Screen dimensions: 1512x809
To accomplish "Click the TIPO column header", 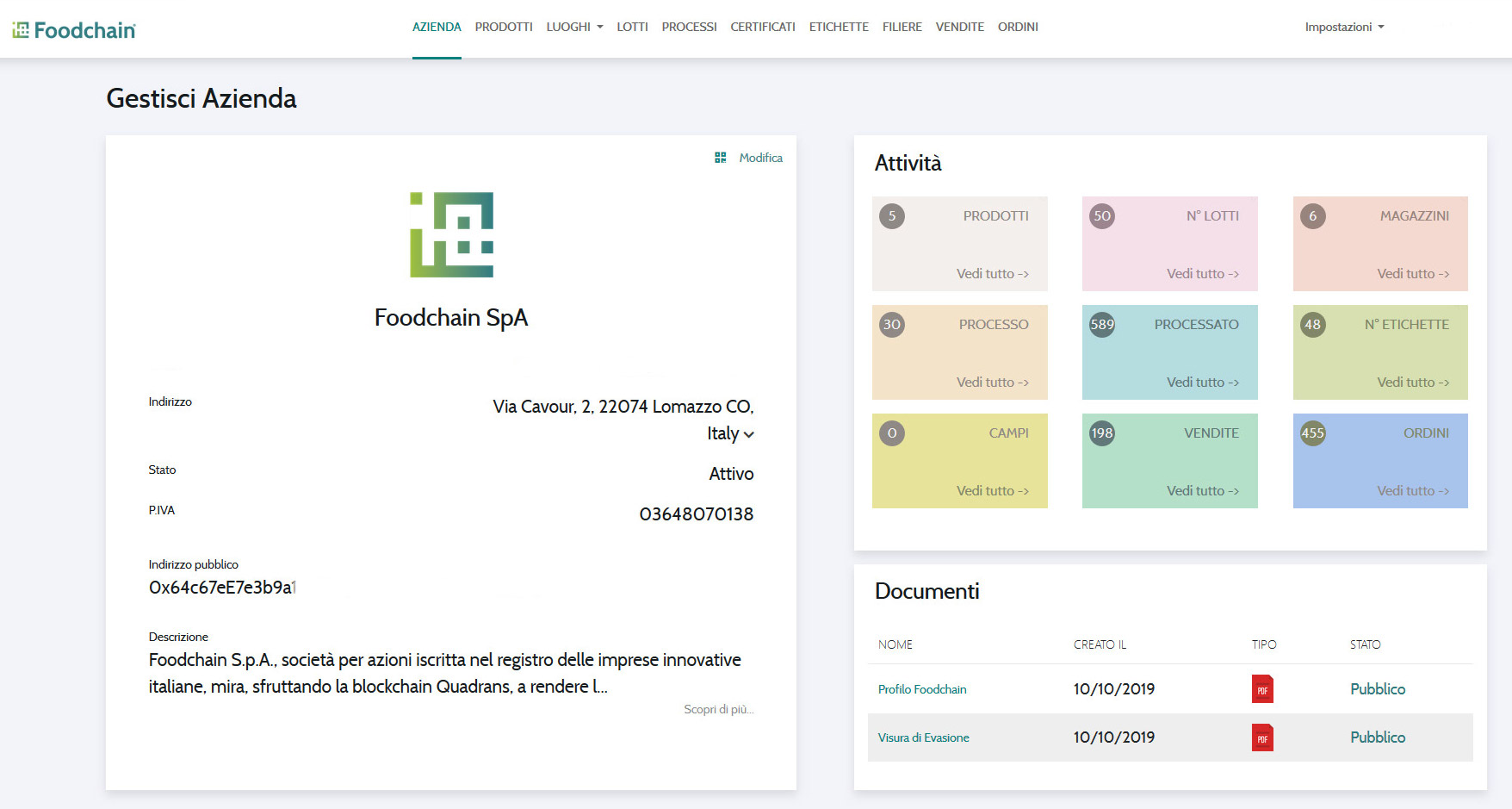I will click(1264, 644).
